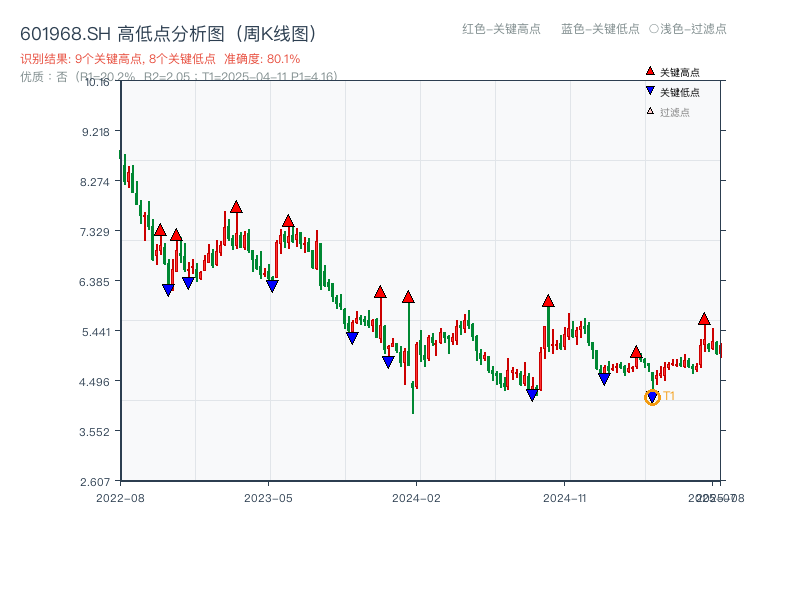The image size is (800, 600).
Task: Click the 浅色-过滤点 header legend text
Action: pos(688,29)
